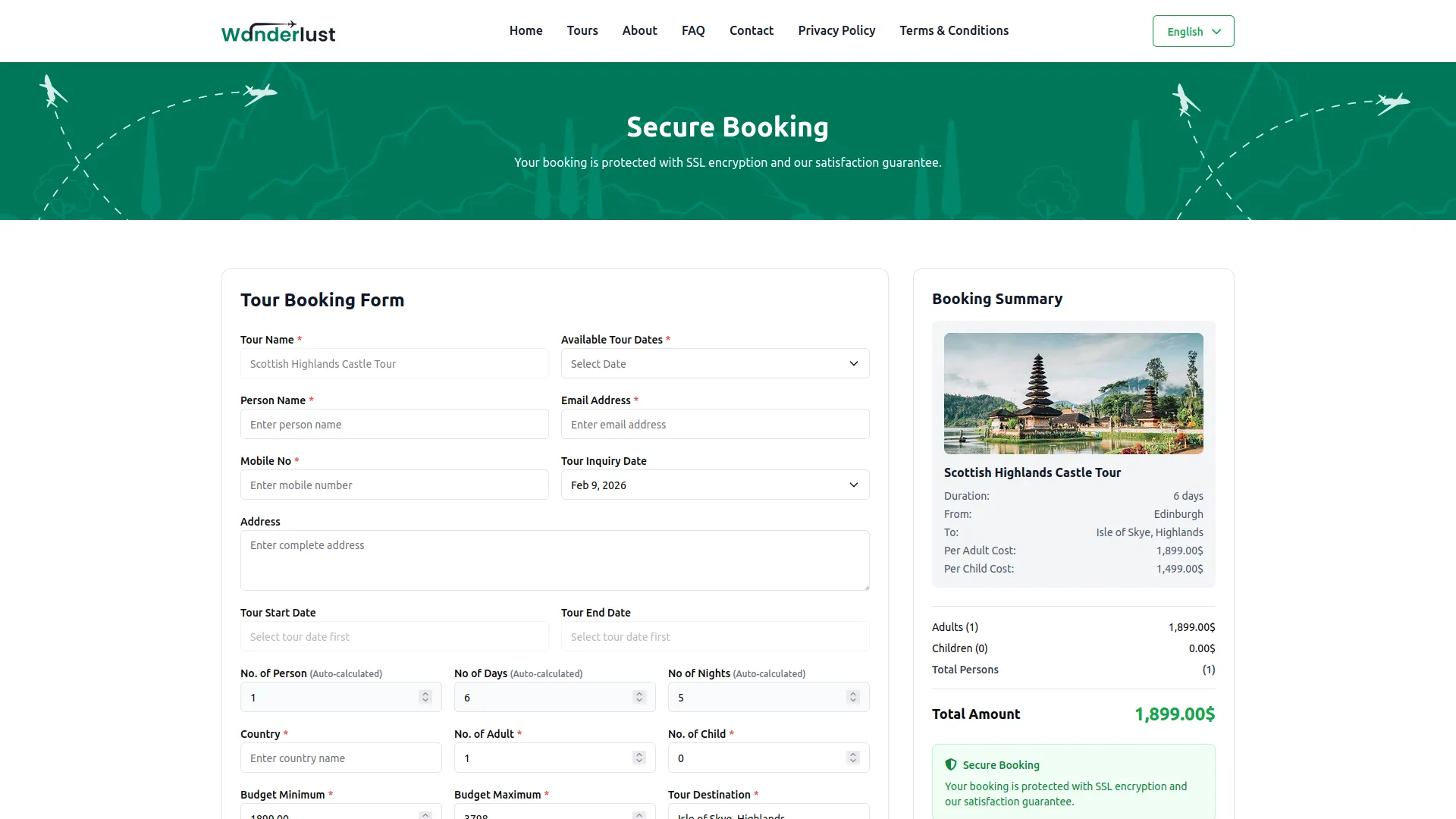This screenshot has width=1456, height=819.
Task: Click the No. of Adult stepper arrows
Action: click(x=639, y=758)
